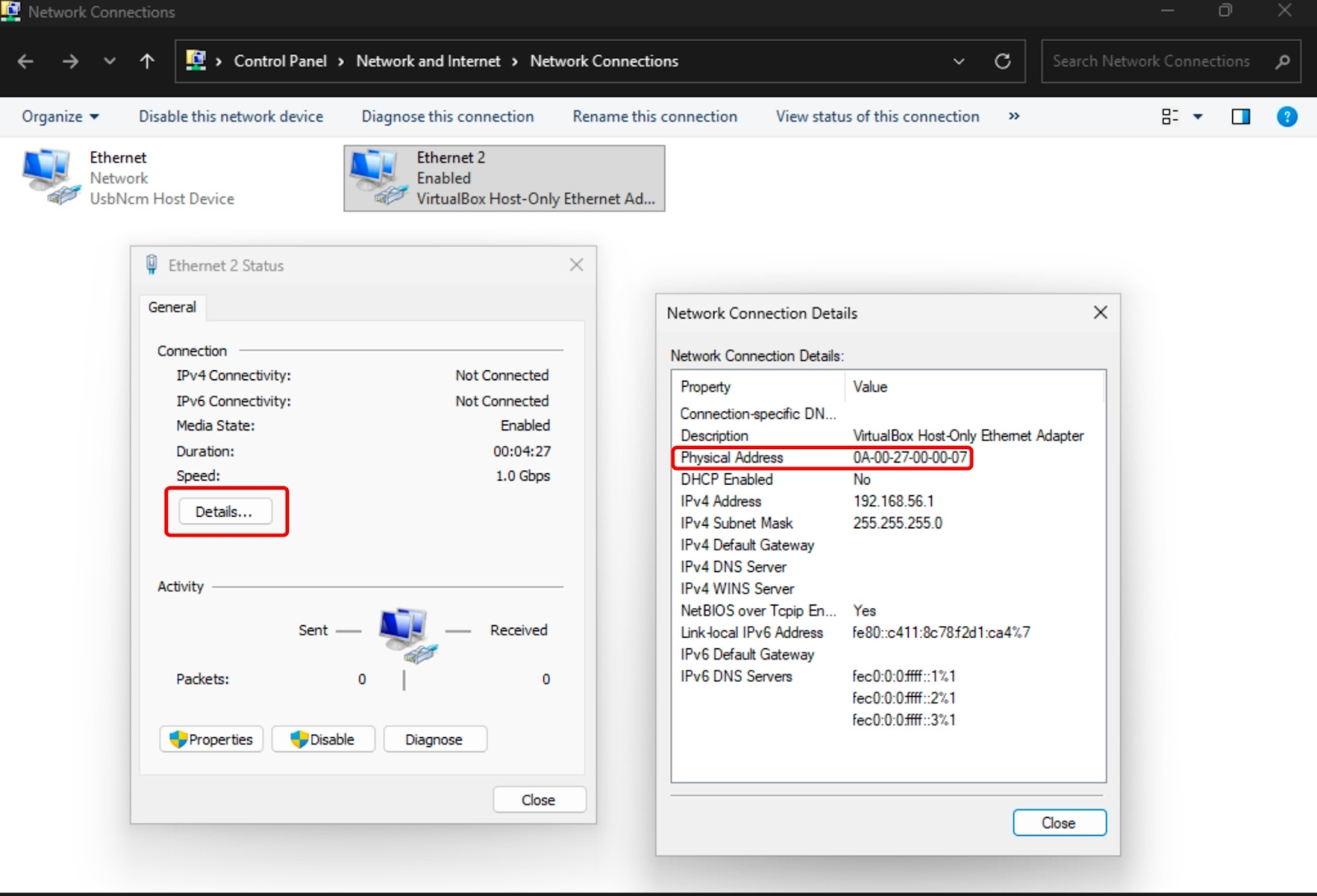Select the Ethernet 2 VirtualBox adapter
Screen dimensions: 1317x896
click(504, 178)
